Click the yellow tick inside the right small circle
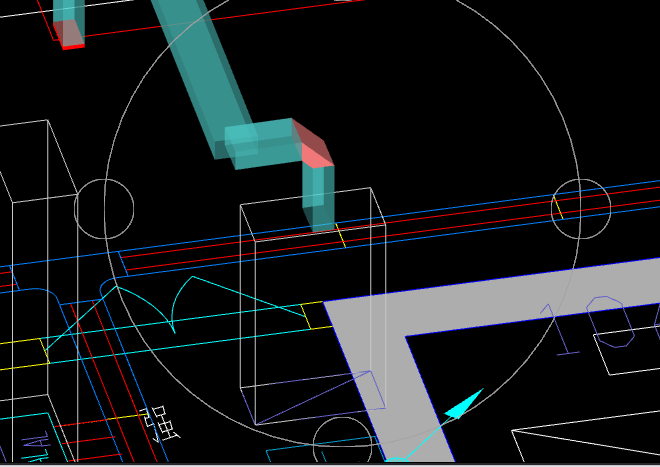 pos(558,208)
